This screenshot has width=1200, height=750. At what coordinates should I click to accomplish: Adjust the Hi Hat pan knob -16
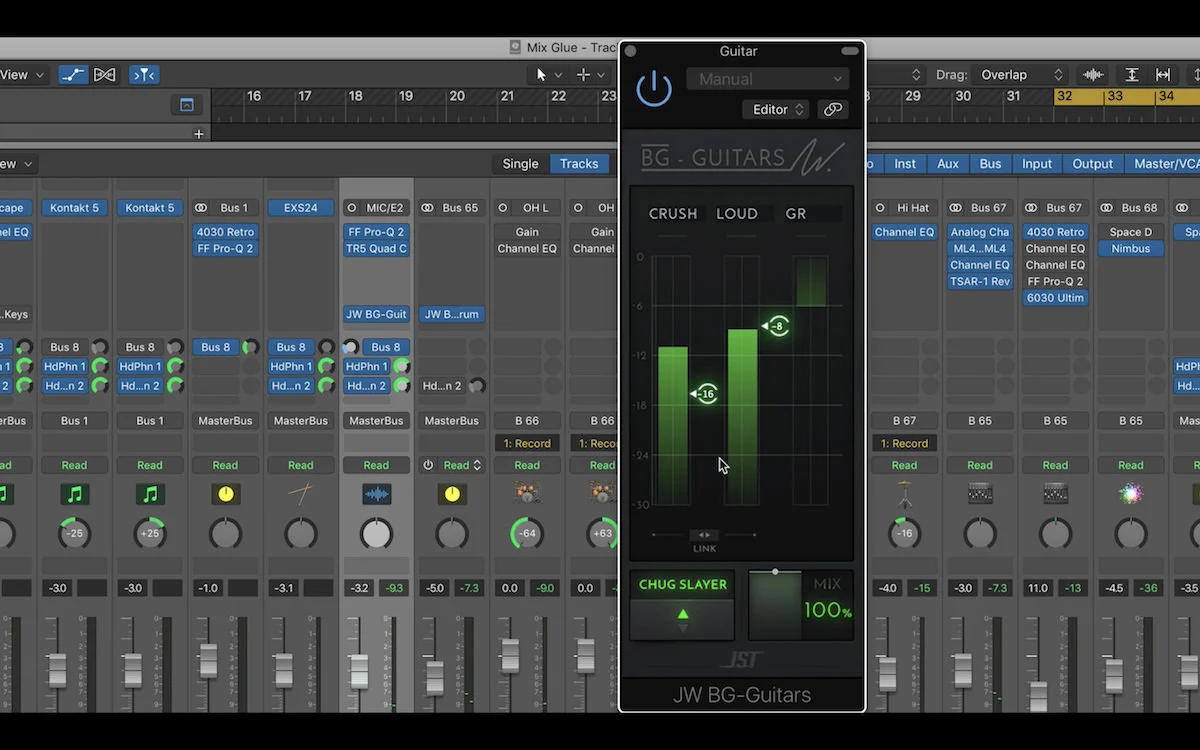pyautogui.click(x=904, y=533)
